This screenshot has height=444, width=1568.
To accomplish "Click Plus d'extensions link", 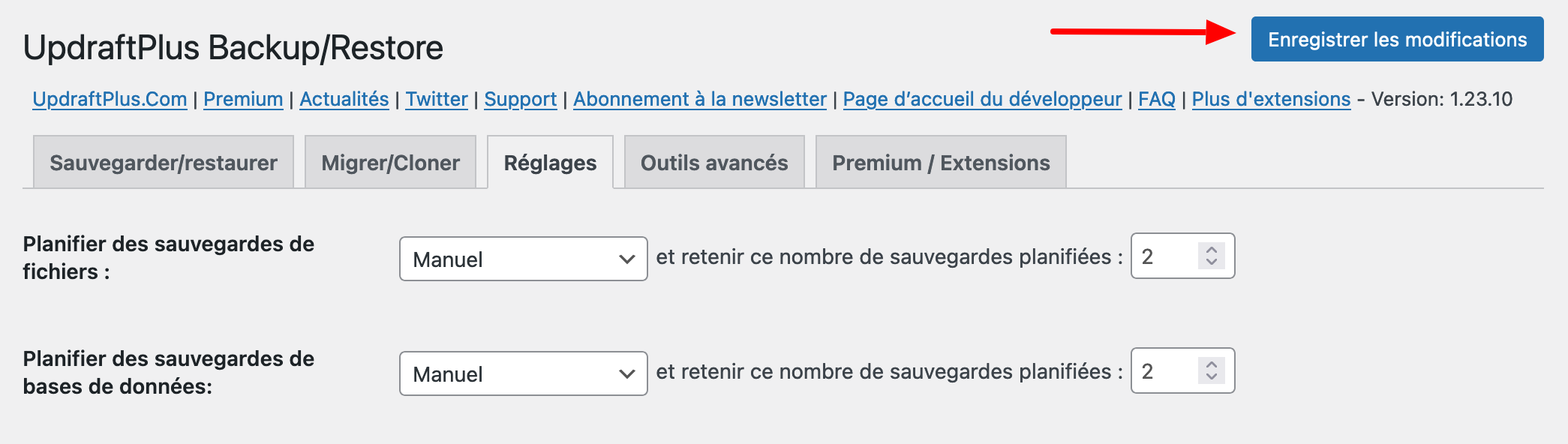I will (1270, 99).
